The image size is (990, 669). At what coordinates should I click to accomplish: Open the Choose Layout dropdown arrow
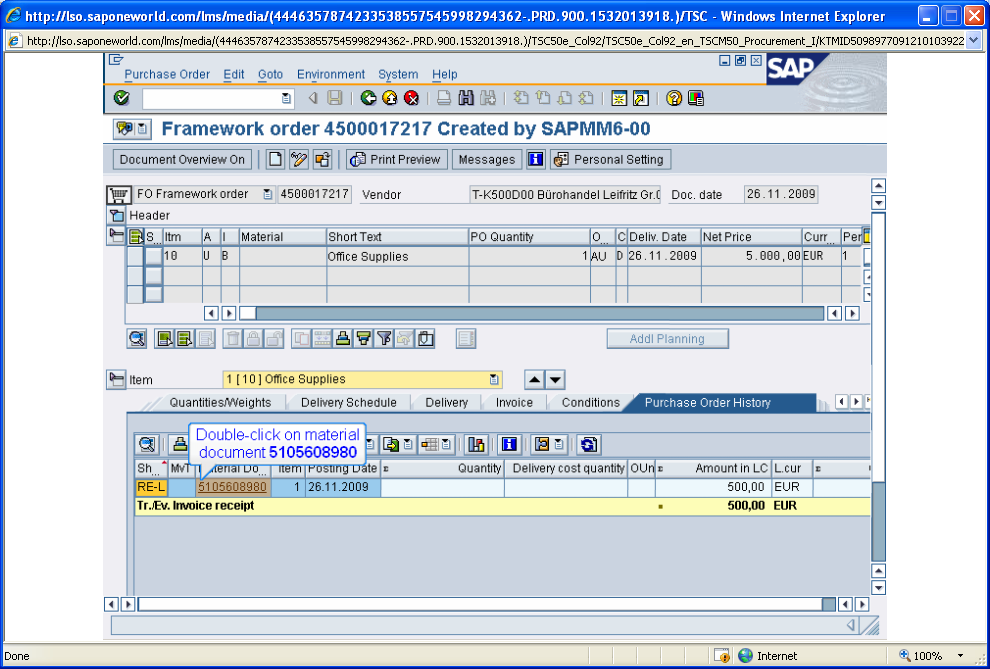(447, 444)
